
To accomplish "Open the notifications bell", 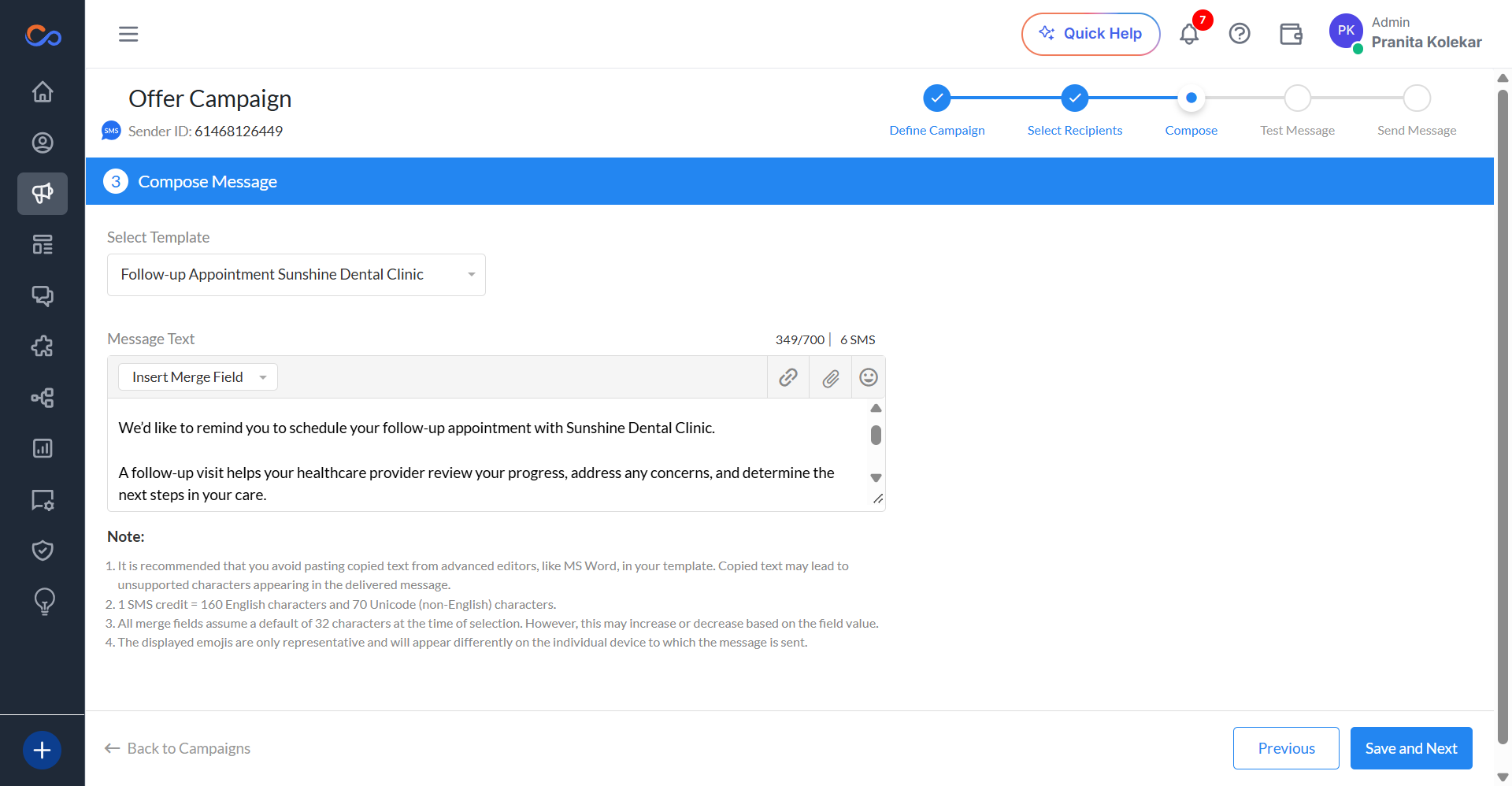I will click(1189, 34).
